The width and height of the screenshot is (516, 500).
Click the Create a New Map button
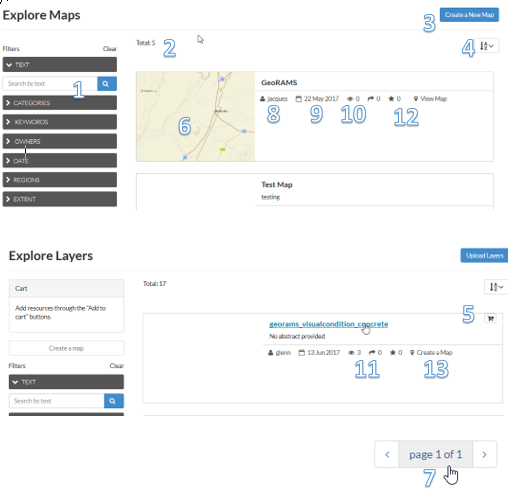[x=469, y=15]
